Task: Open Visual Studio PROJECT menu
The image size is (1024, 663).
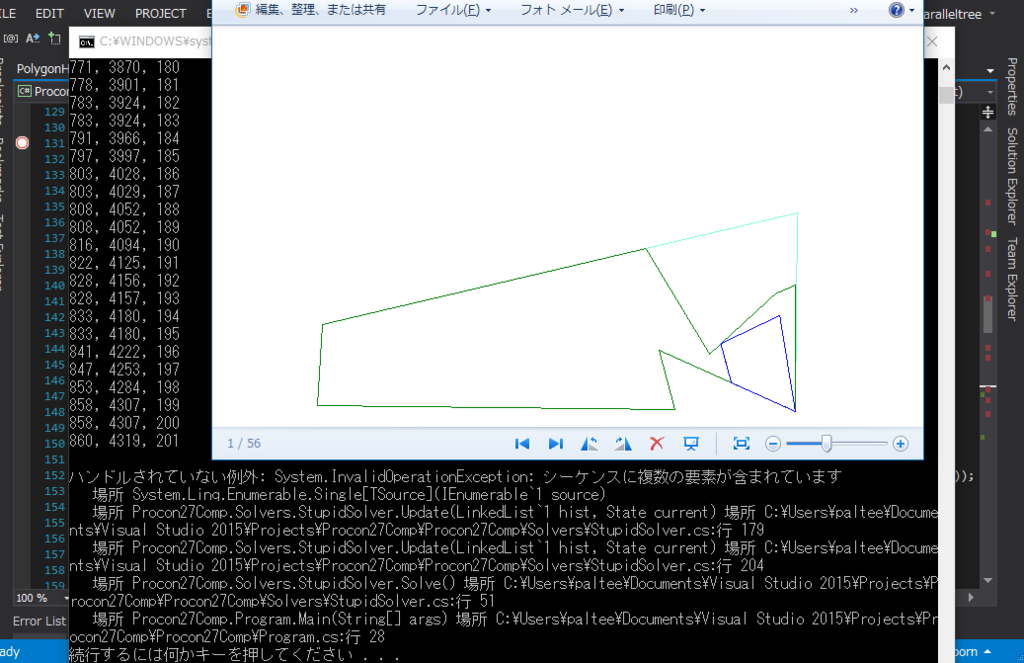Action: [160, 13]
